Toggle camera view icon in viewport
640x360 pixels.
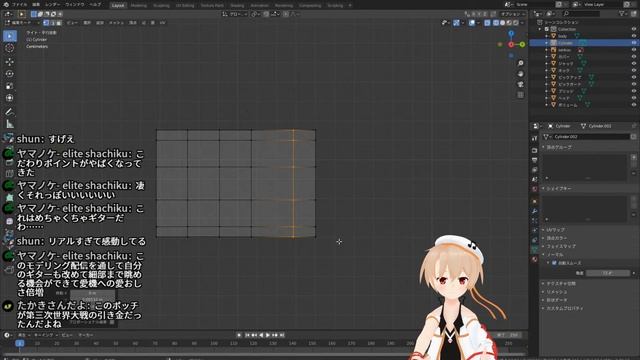(x=520, y=84)
